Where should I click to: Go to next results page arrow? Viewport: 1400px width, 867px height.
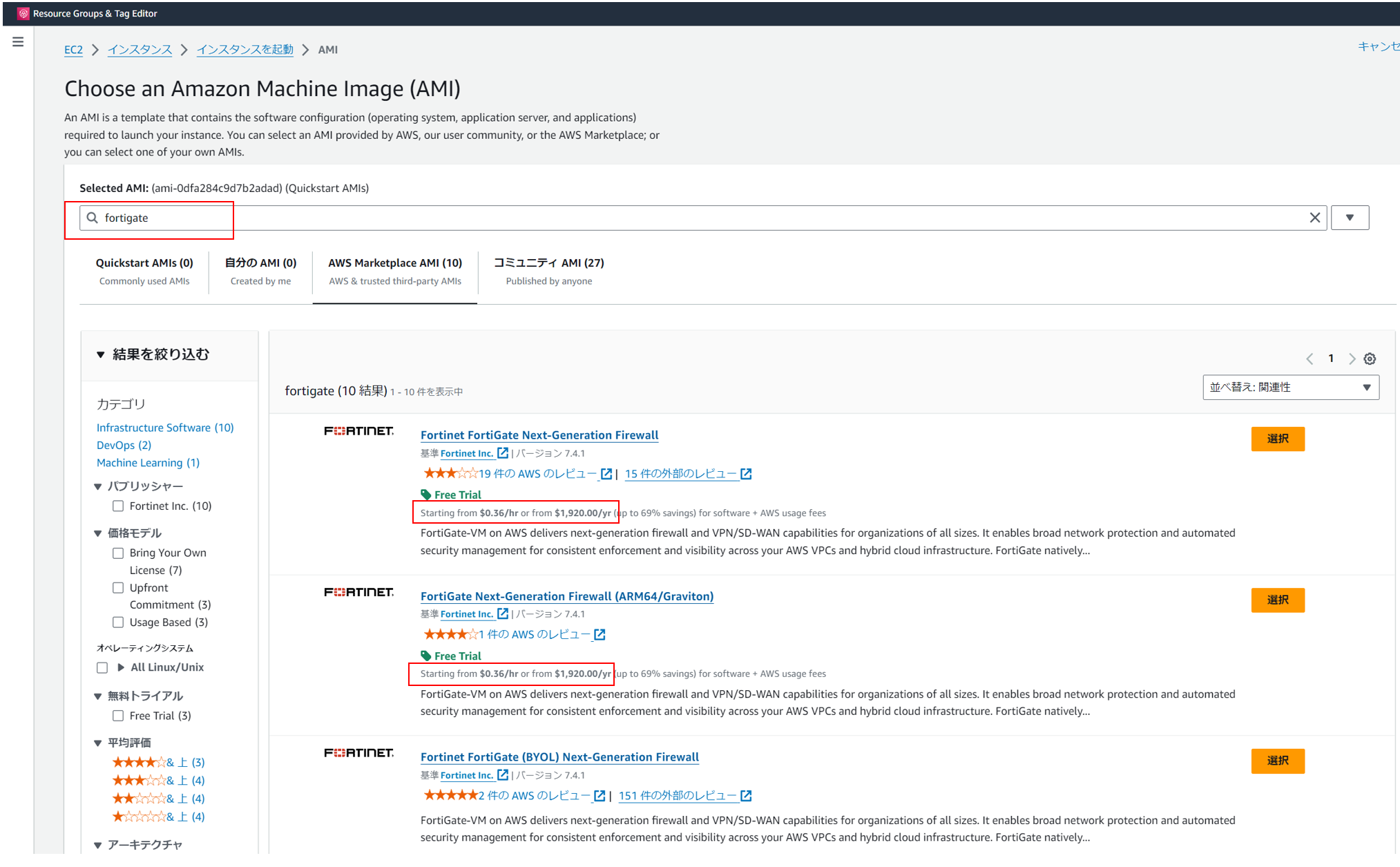(1352, 359)
